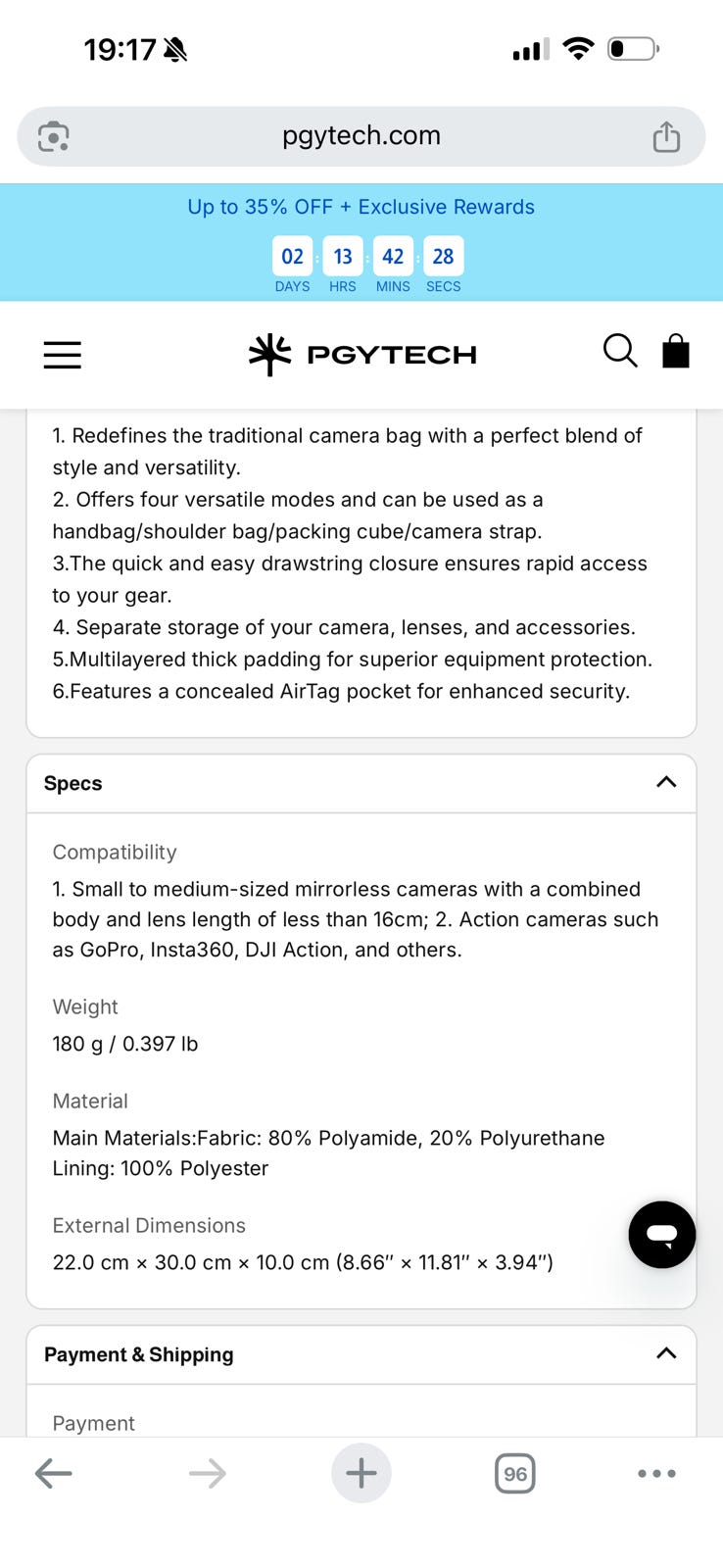The height and width of the screenshot is (1568, 723).
Task: Tap the 35% OFF Exclusive Rewards banner
Action: (361, 207)
